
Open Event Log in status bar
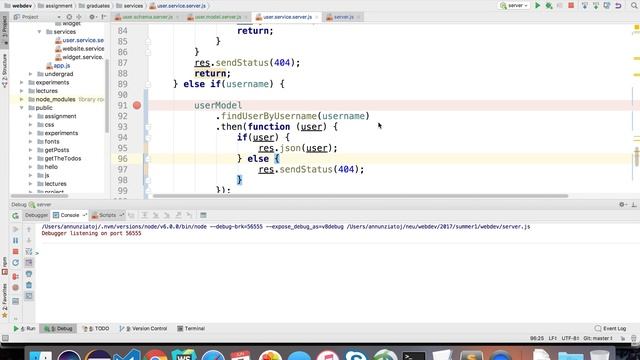point(611,328)
